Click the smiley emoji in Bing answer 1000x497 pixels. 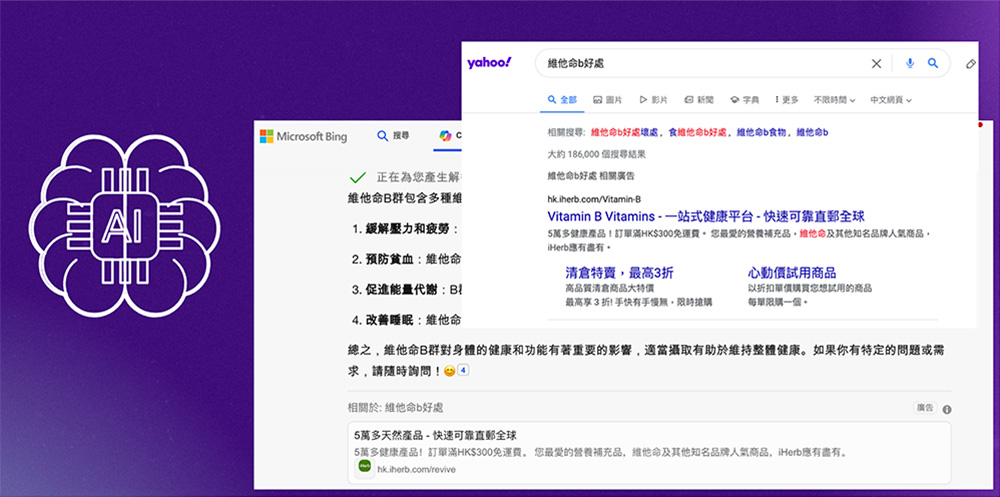pyautogui.click(x=449, y=371)
